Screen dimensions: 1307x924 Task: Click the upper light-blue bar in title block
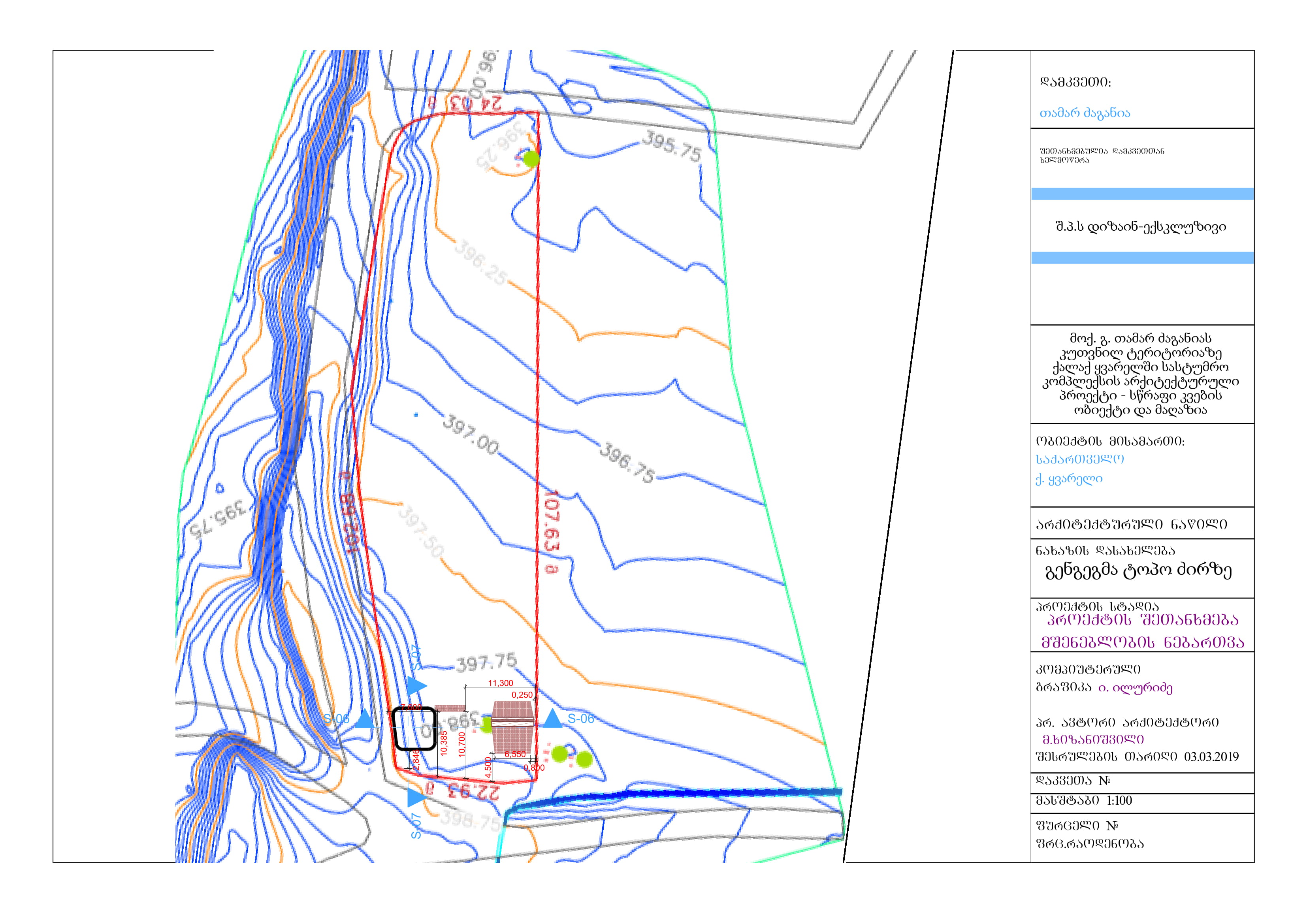tap(1143, 194)
